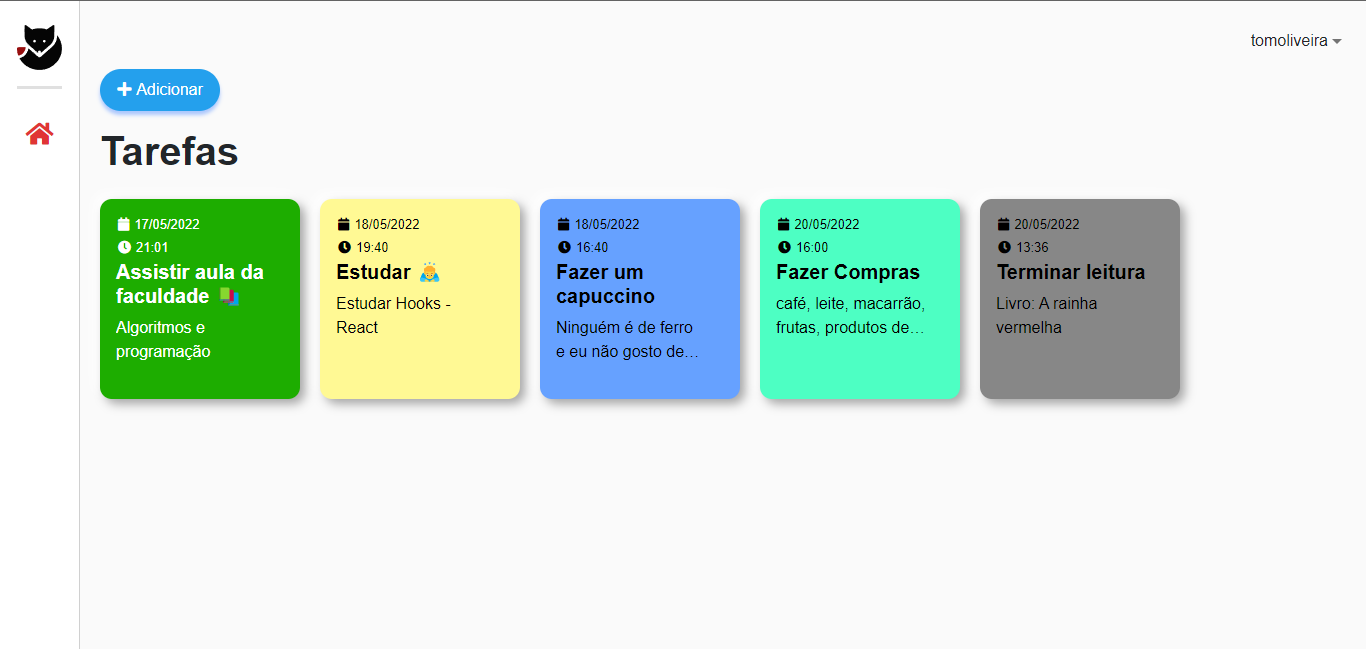The height and width of the screenshot is (649, 1366).
Task: Select the home icon in the sidebar
Action: coord(38,133)
